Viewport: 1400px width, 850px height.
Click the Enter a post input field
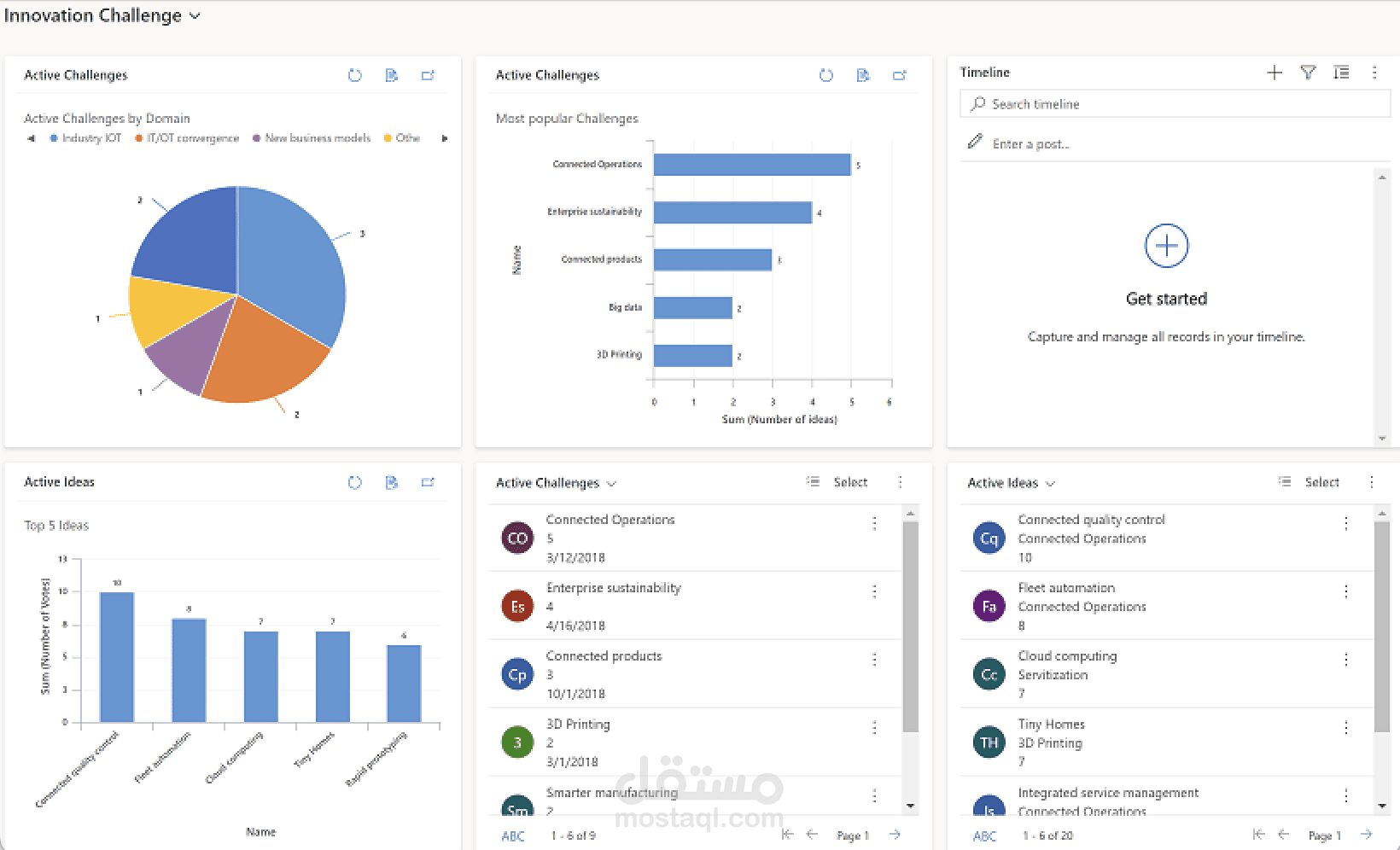pyautogui.click(x=1110, y=143)
